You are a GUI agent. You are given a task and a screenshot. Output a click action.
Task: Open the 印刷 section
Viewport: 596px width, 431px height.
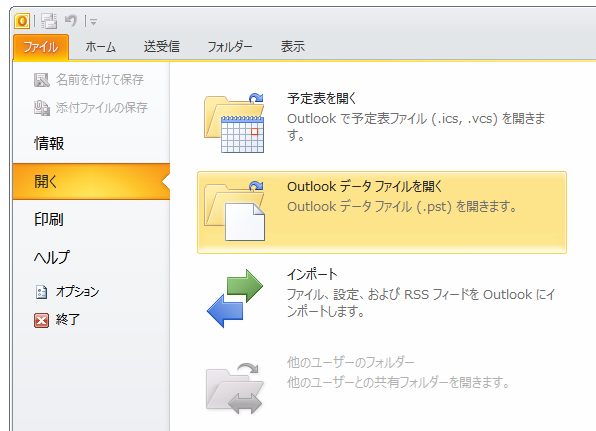(49, 219)
